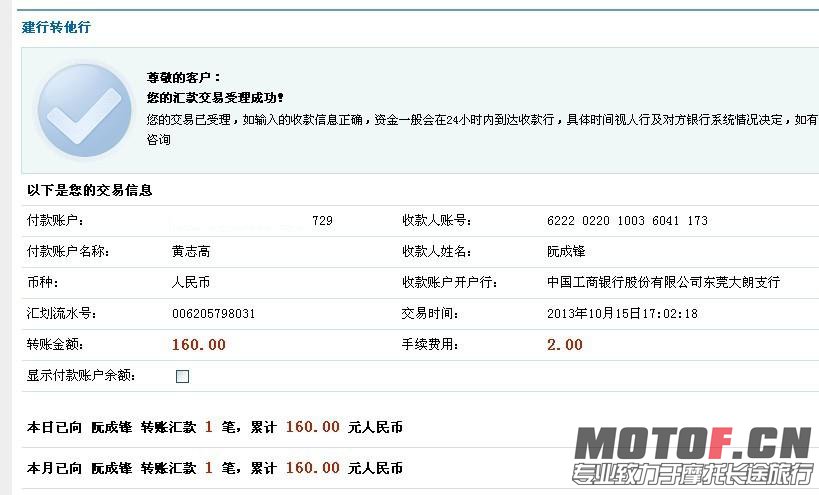The width and height of the screenshot is (819, 495).
Task: Click payer account ending 729
Action: [x=322, y=221]
